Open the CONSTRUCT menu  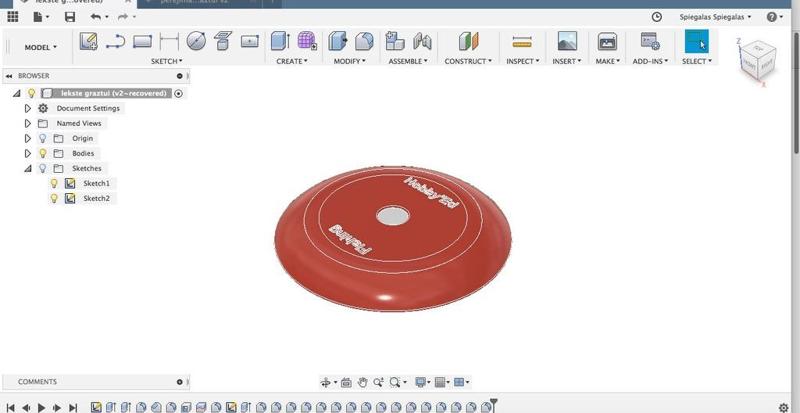pyautogui.click(x=468, y=61)
